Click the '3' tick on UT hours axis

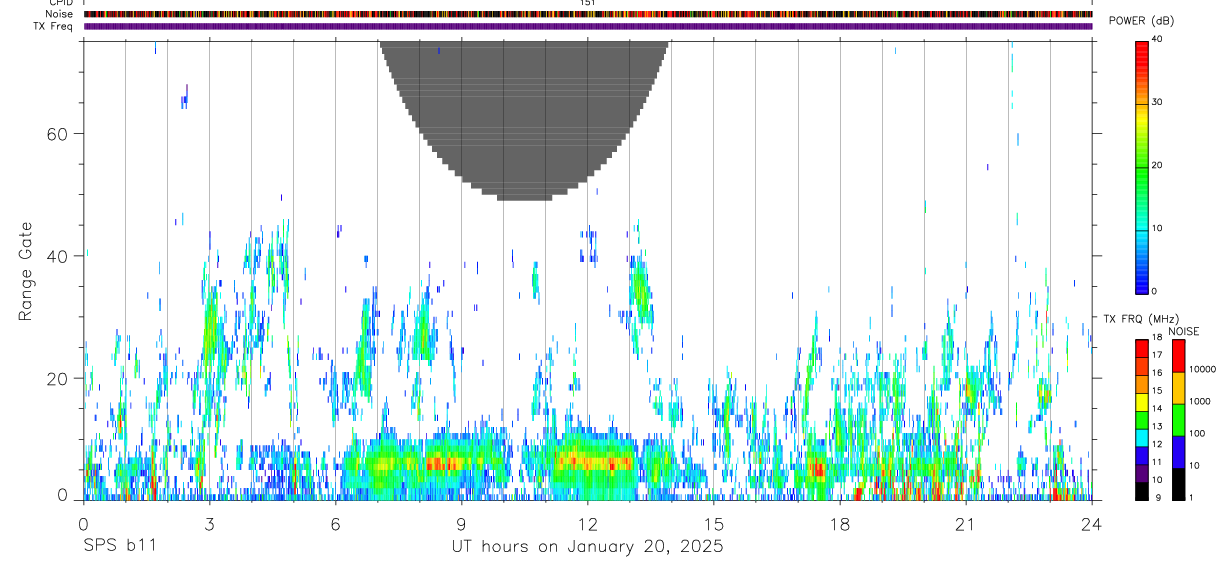click(209, 523)
